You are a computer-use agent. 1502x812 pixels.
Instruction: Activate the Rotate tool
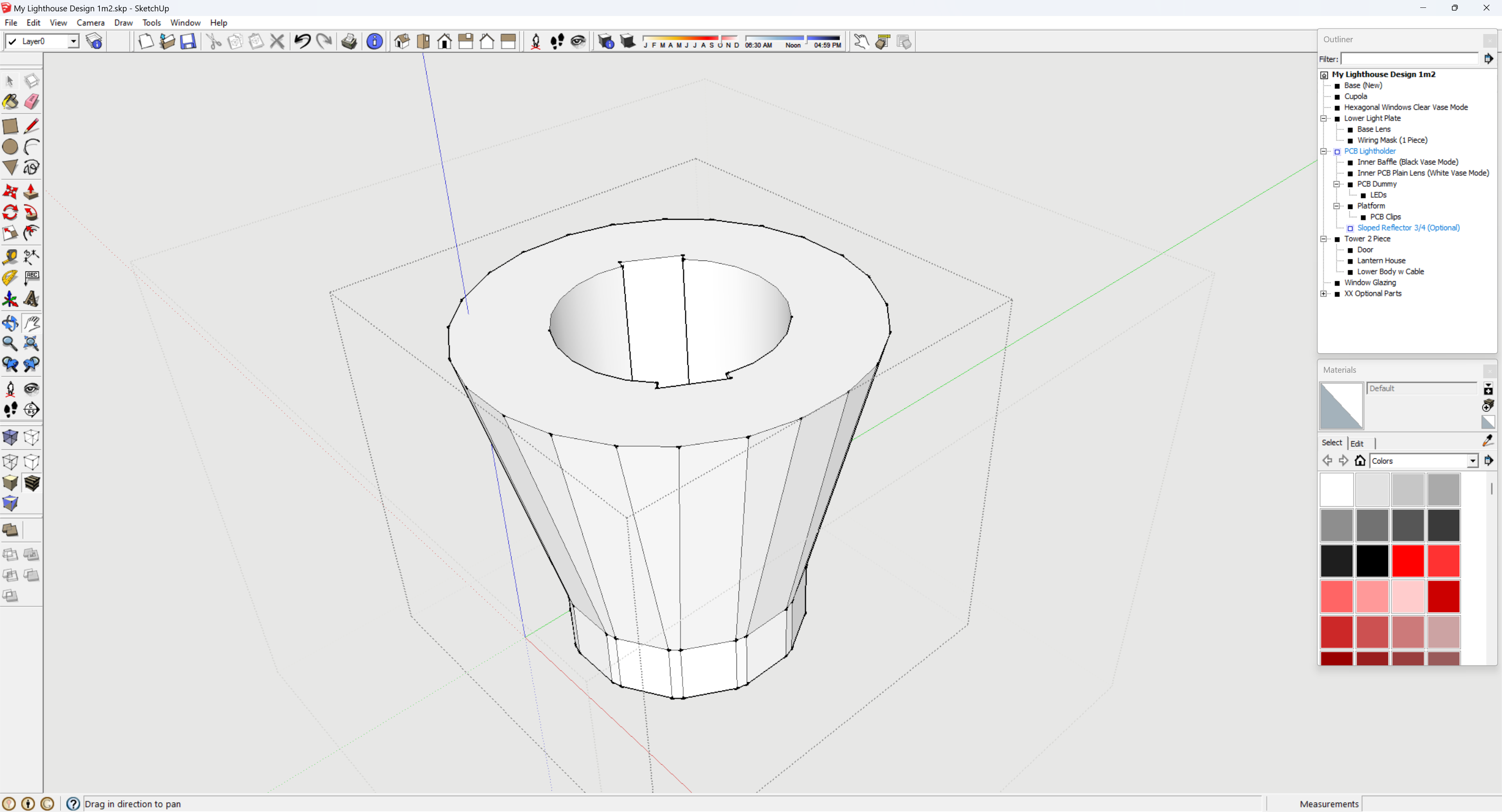pyautogui.click(x=11, y=213)
